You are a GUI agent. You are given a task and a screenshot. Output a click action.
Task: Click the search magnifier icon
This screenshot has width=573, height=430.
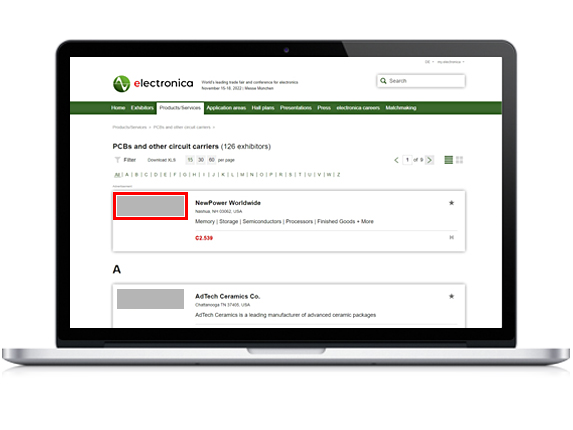[x=383, y=81]
